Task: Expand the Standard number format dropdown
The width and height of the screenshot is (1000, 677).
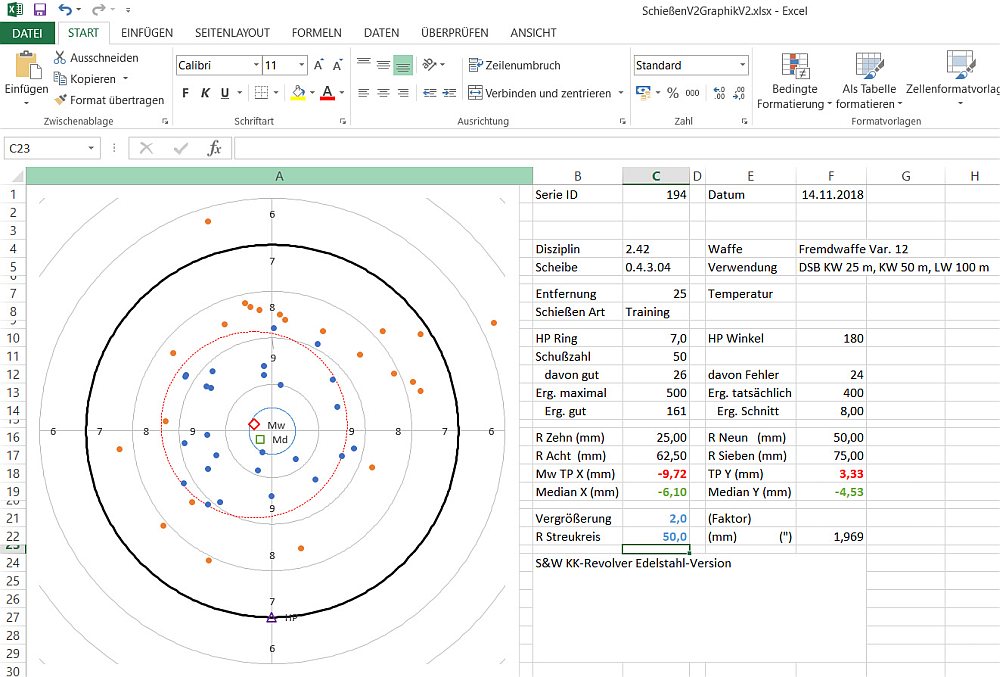Action: [x=742, y=65]
